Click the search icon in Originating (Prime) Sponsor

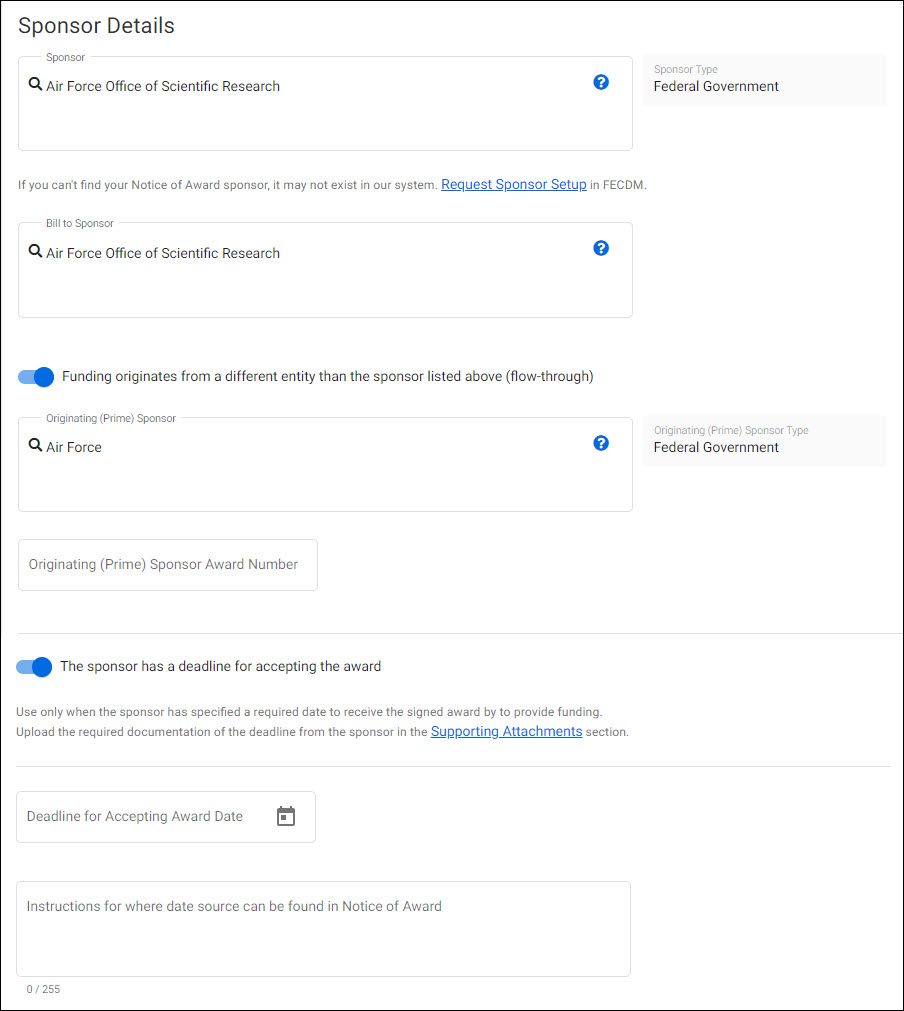tap(37, 447)
